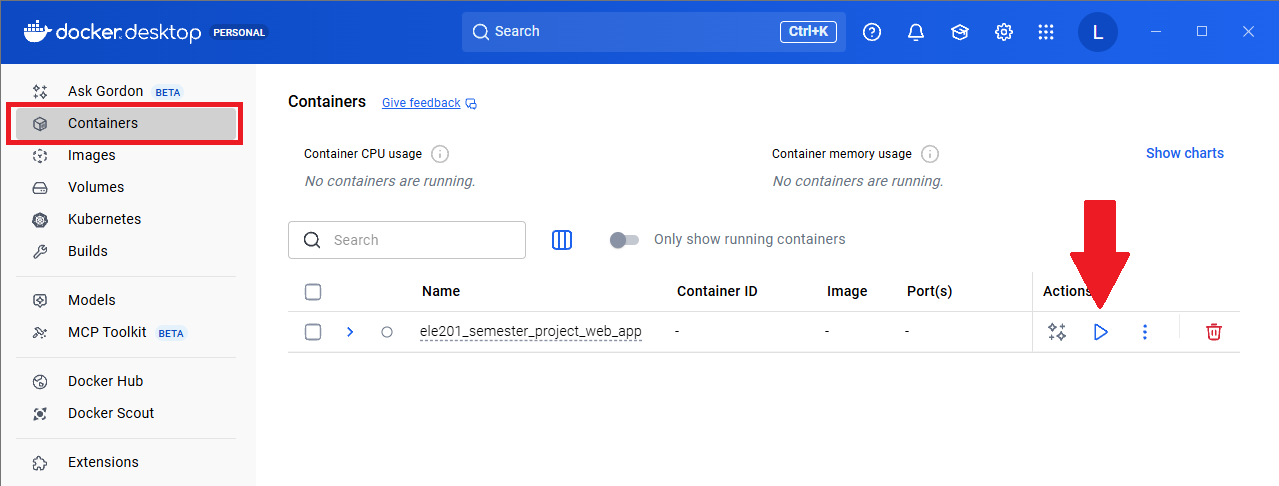Click Show charts link
This screenshot has height=486, width=1279.
(1185, 153)
